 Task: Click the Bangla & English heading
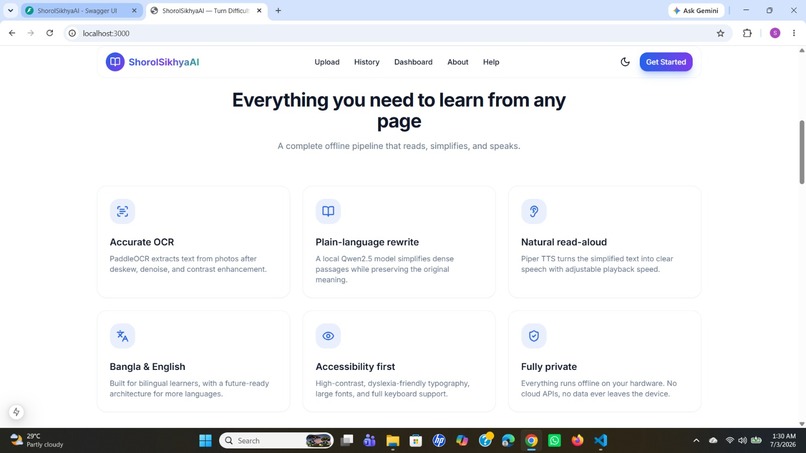pos(148,367)
